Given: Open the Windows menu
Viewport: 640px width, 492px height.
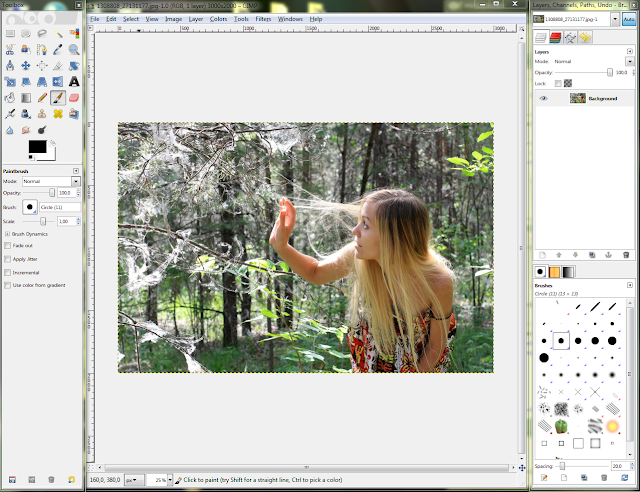Looking at the screenshot, I should (290, 19).
